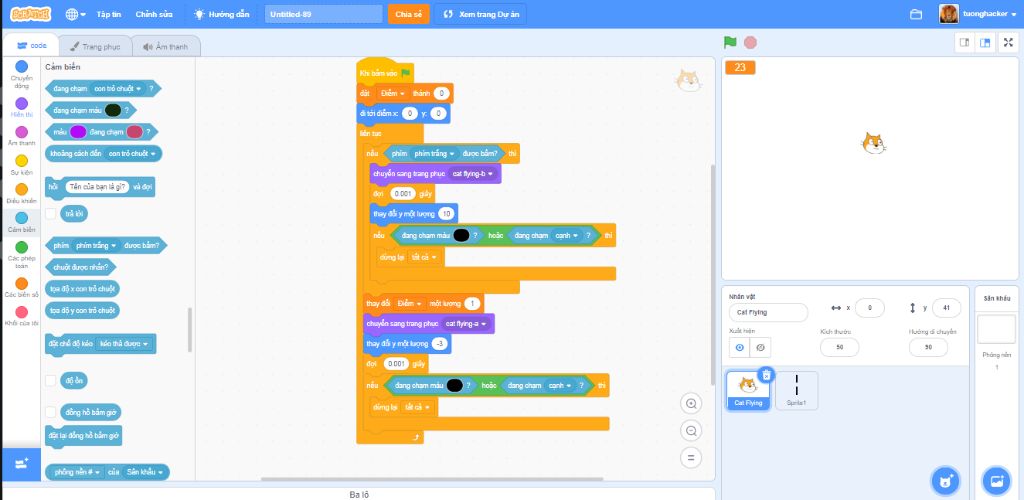Click the Hướng di chuyển direction field
This screenshot has width=1024, height=500.
click(x=928, y=347)
